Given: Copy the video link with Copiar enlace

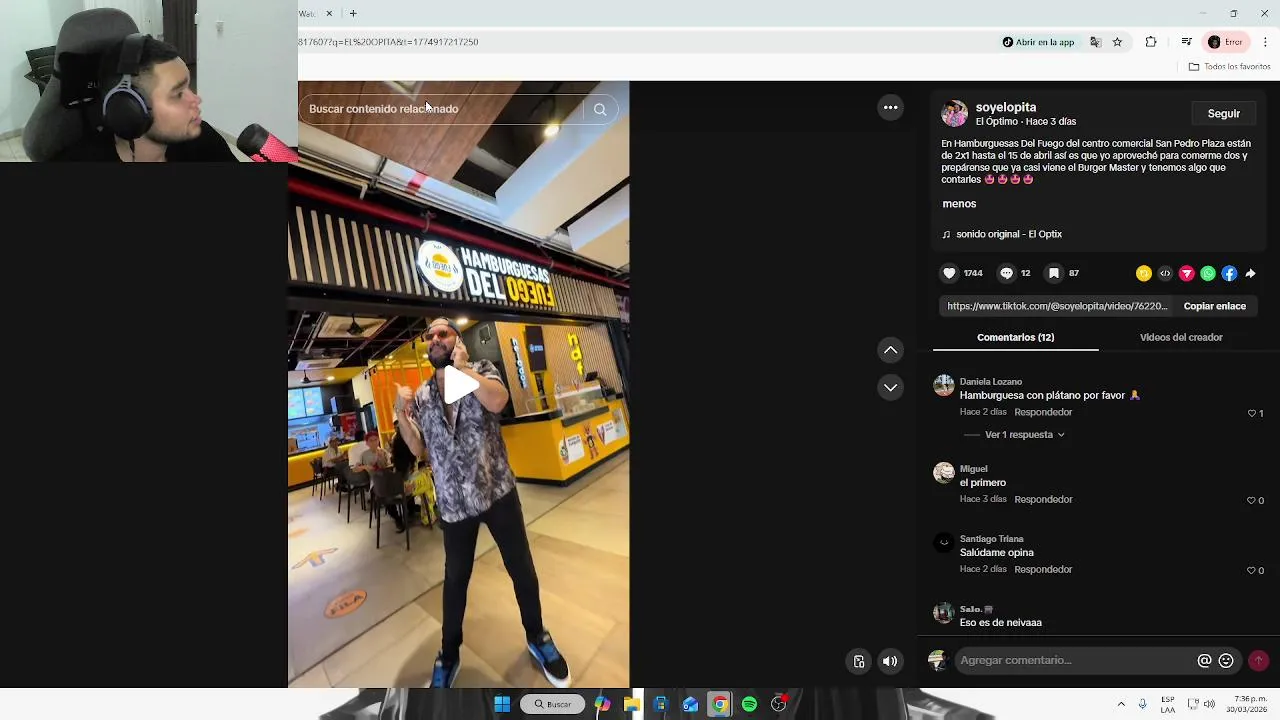Looking at the screenshot, I should 1214,306.
